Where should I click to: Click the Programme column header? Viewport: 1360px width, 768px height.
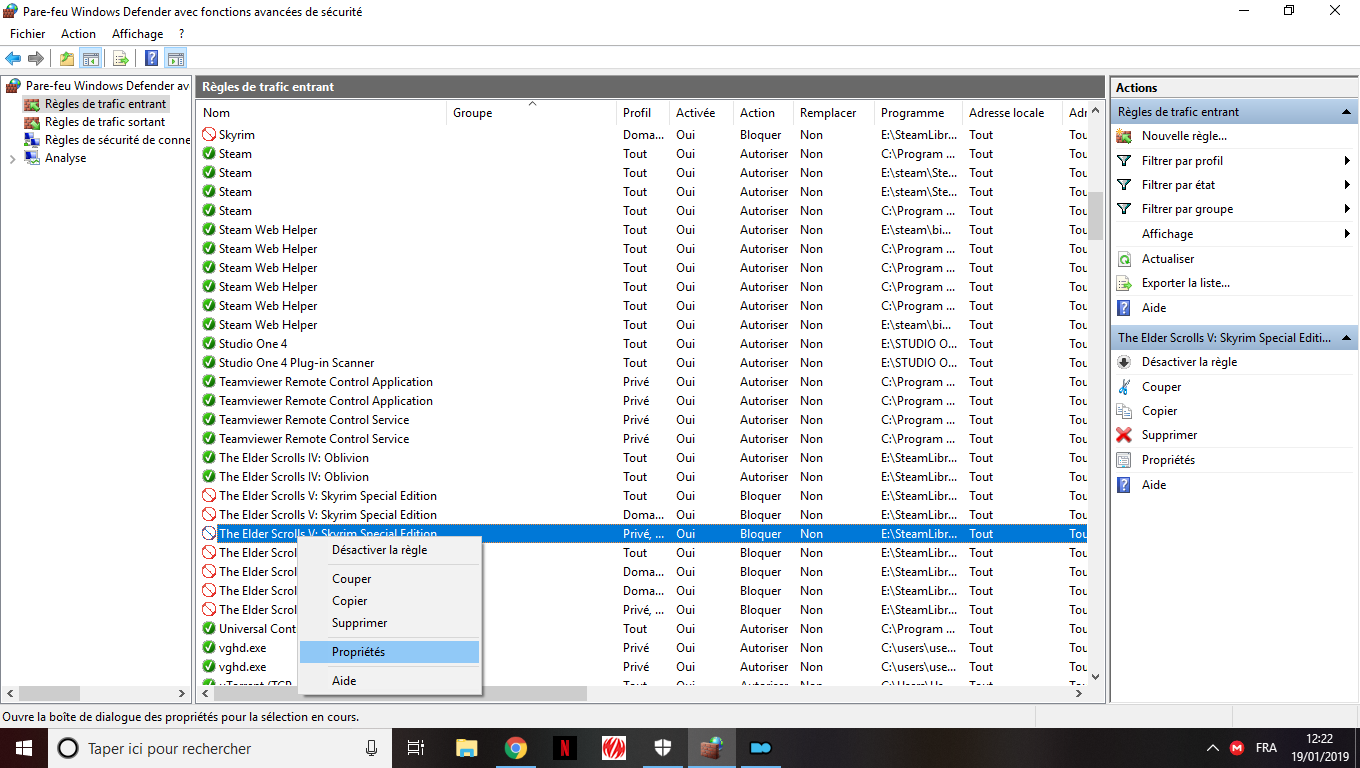click(912, 113)
